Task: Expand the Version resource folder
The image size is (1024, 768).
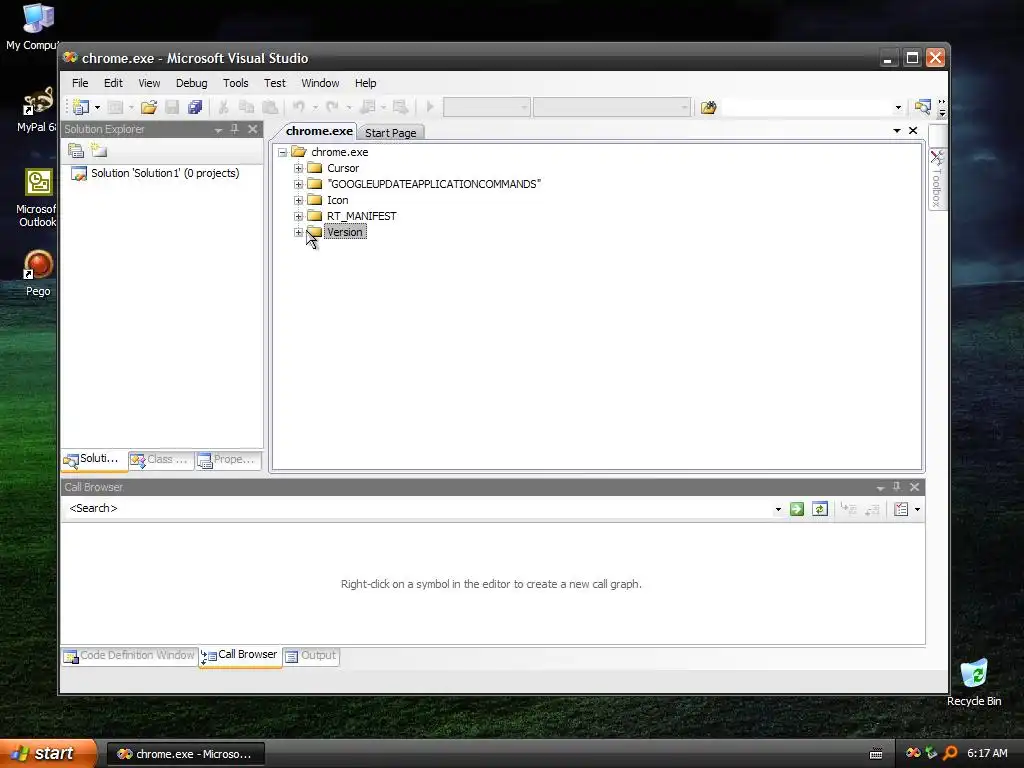Action: [x=298, y=232]
